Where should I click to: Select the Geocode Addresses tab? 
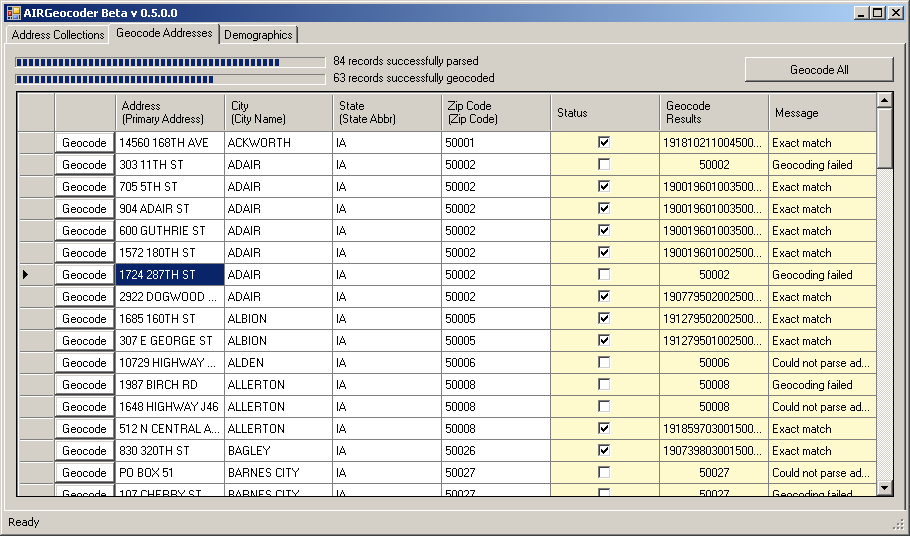[164, 33]
